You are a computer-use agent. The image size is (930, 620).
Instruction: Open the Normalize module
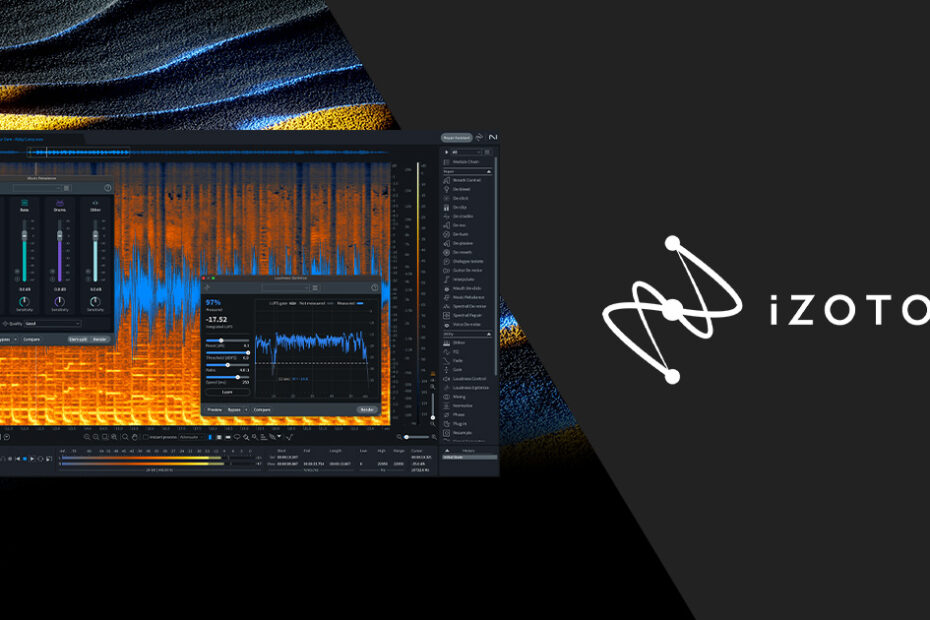(462, 405)
